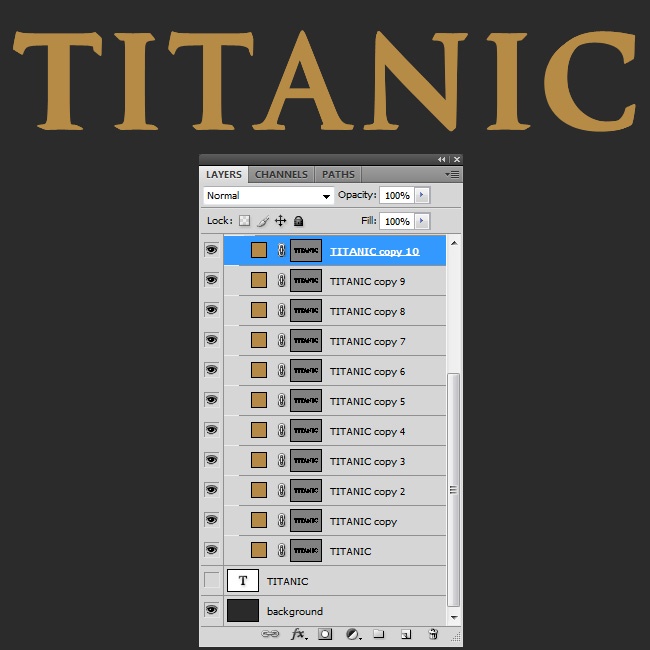The height and width of the screenshot is (650, 650).
Task: Hide the TITANIC copy 9 layer
Action: (211, 280)
